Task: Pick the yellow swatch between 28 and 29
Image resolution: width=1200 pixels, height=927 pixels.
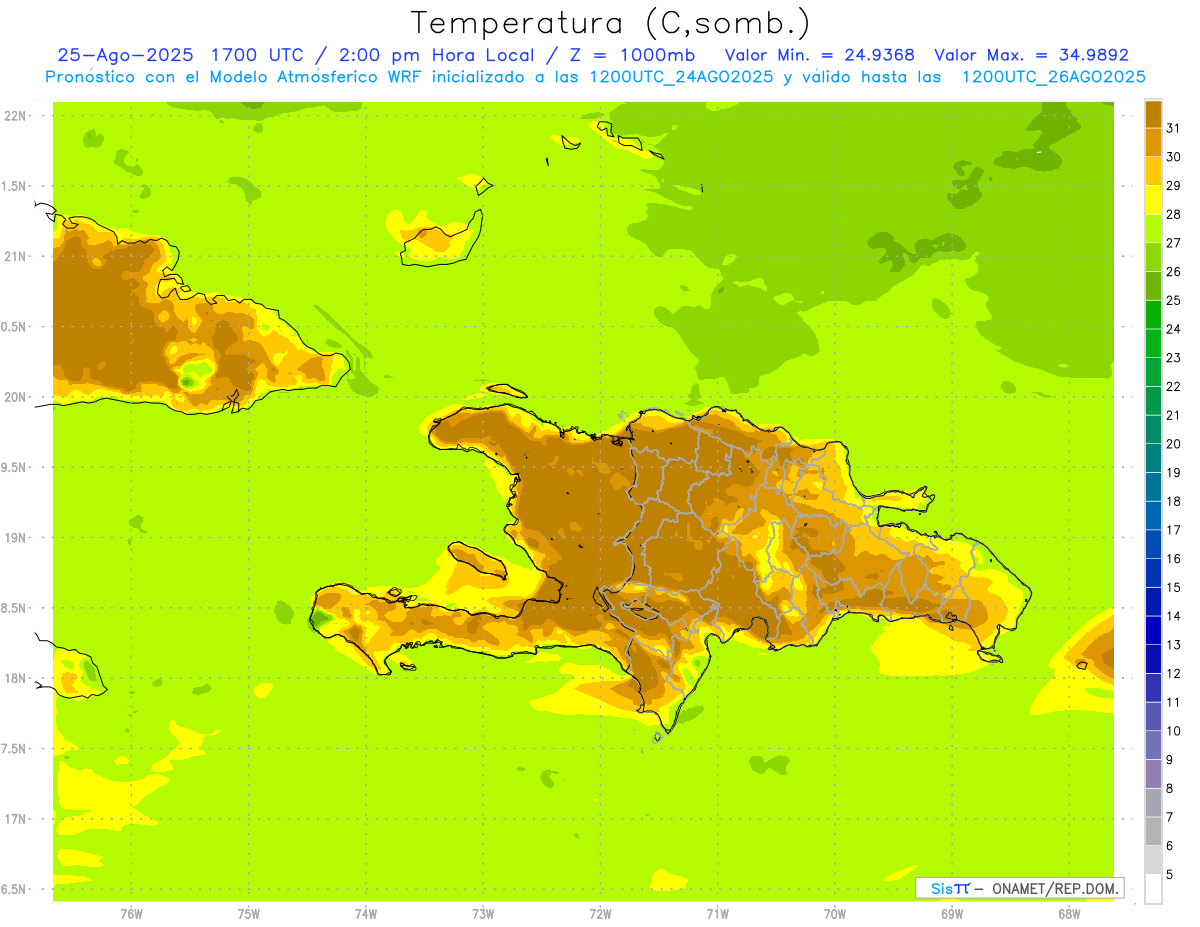Action: click(x=1153, y=200)
